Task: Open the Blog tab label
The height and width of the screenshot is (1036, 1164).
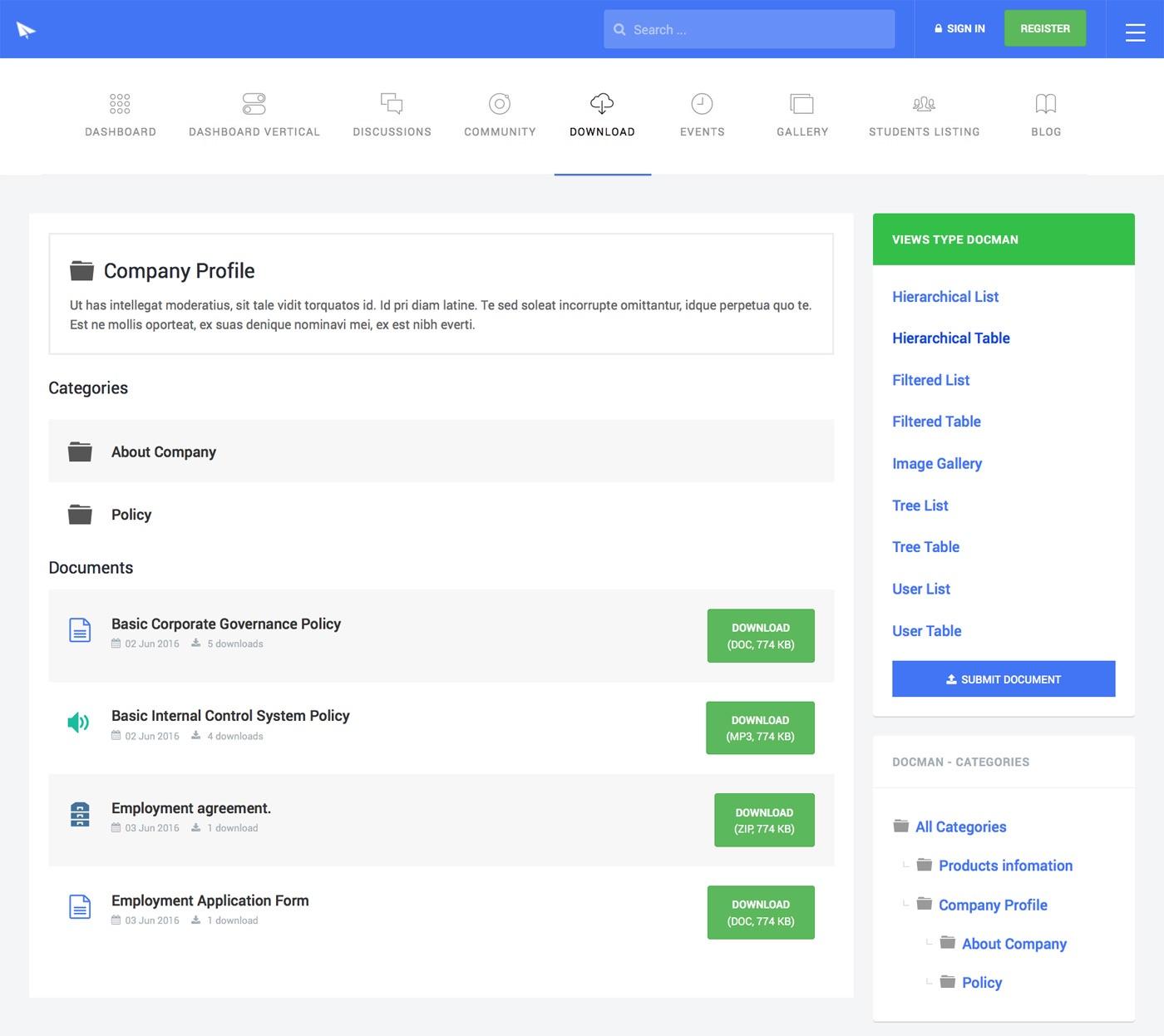Action: (1046, 131)
